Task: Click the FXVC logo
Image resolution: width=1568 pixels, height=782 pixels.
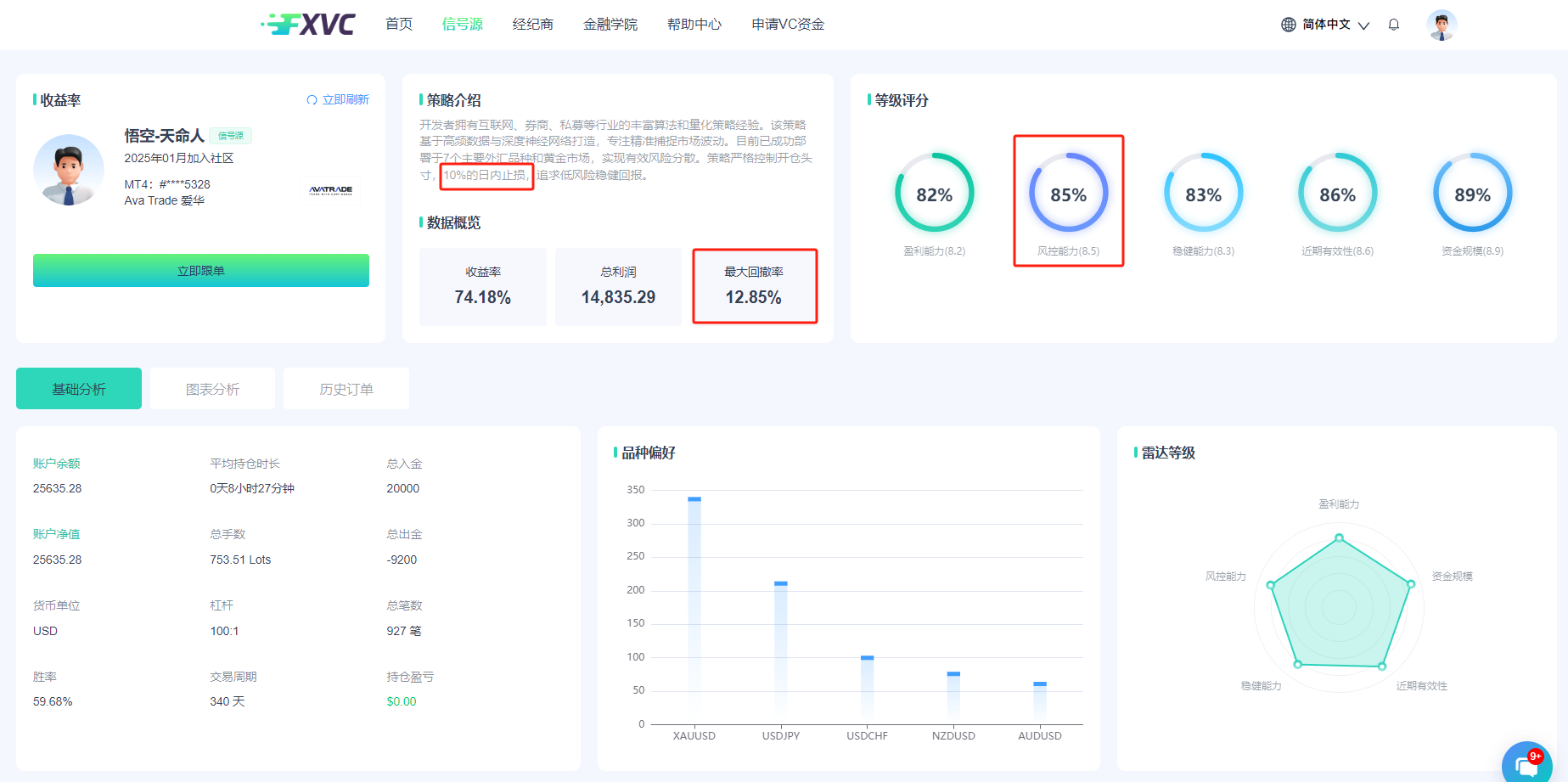Action: pyautogui.click(x=309, y=25)
